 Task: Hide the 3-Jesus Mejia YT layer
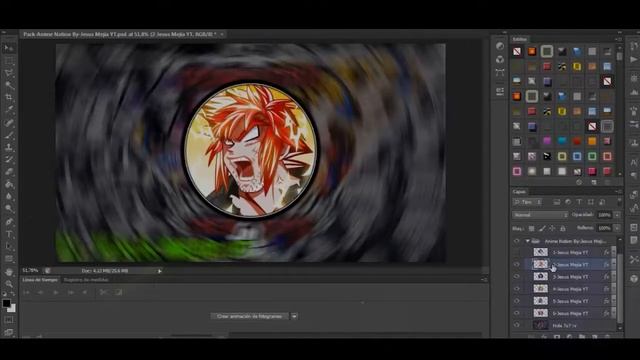tap(517, 277)
